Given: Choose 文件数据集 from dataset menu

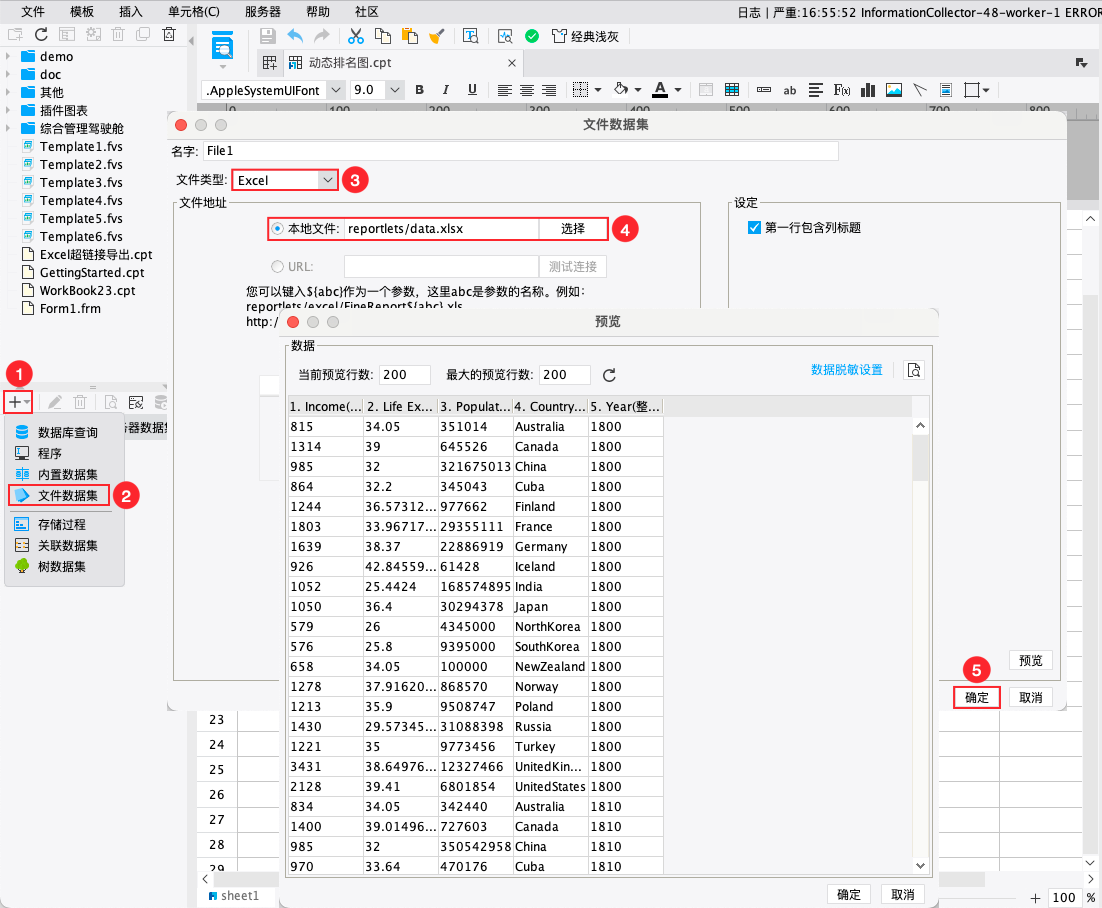Looking at the screenshot, I should 59,495.
